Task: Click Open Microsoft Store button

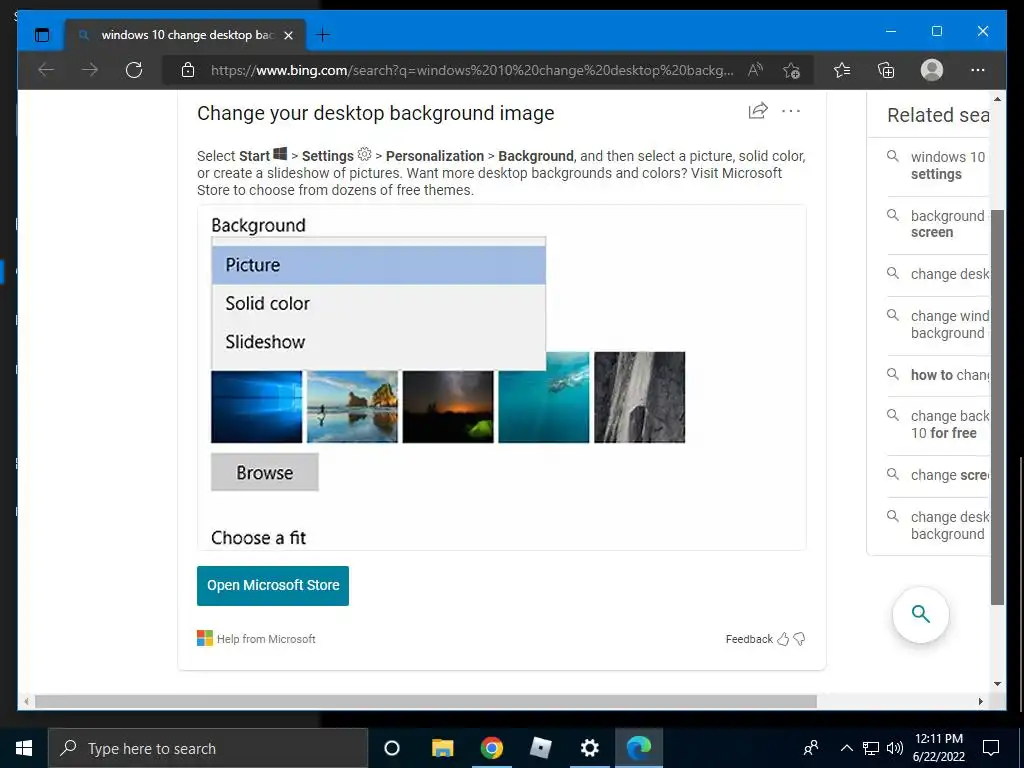Action: (x=273, y=586)
